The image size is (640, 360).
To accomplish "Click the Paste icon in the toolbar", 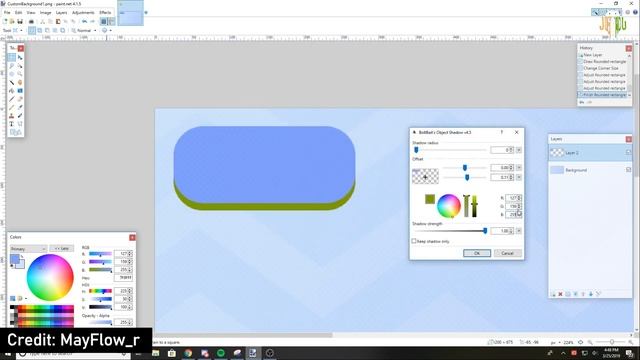I will (x=58, y=21).
